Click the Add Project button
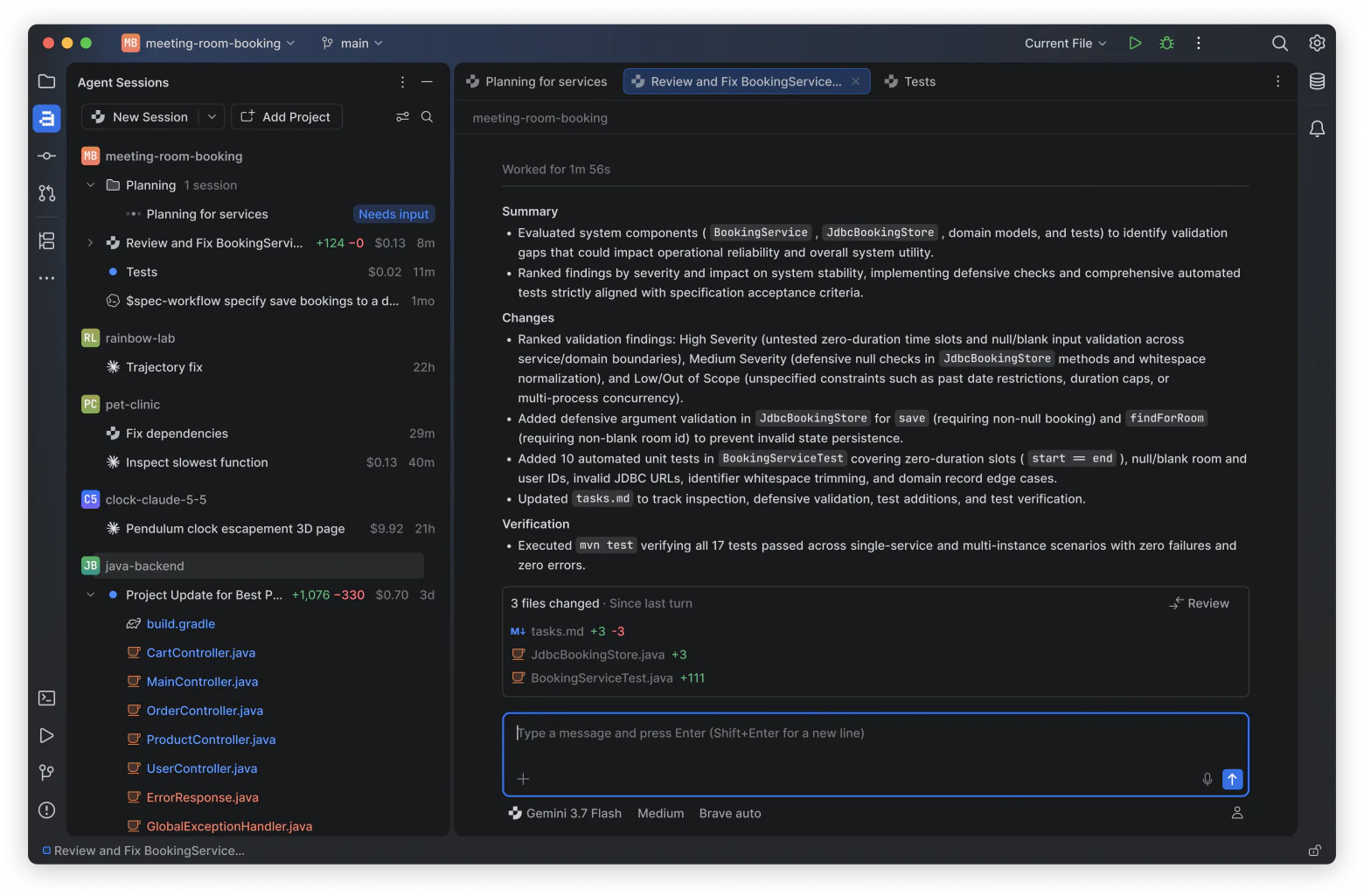Viewport: 1364px width, 896px height. click(286, 116)
